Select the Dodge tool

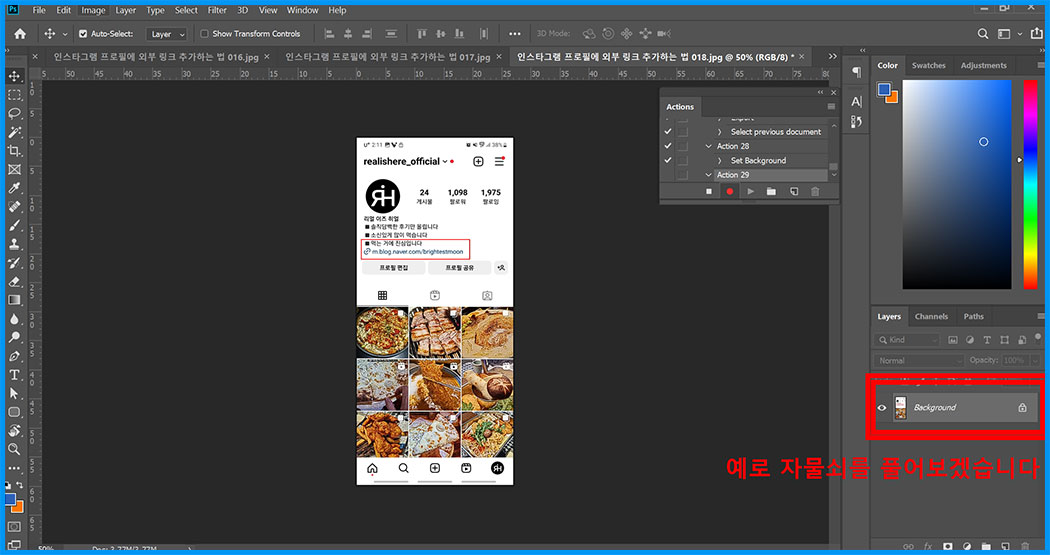14,337
